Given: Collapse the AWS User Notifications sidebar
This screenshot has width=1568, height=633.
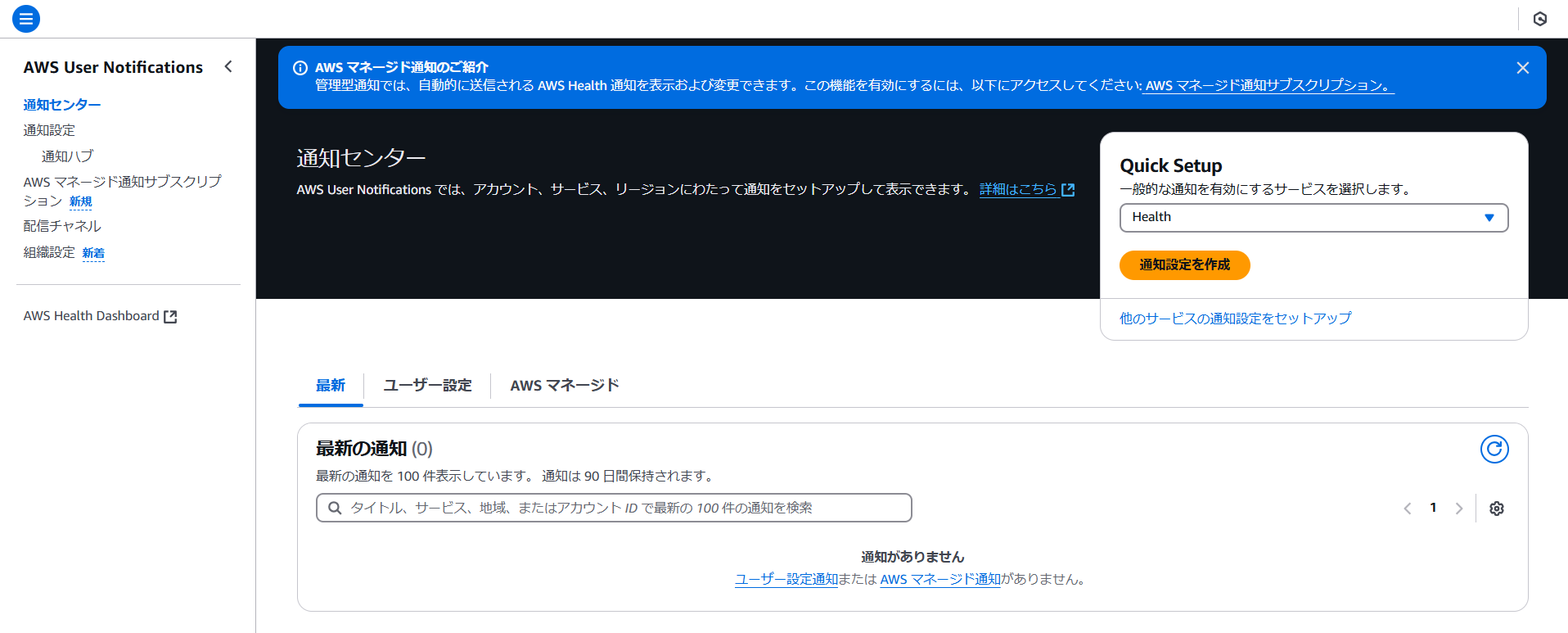Looking at the screenshot, I should click(x=228, y=67).
